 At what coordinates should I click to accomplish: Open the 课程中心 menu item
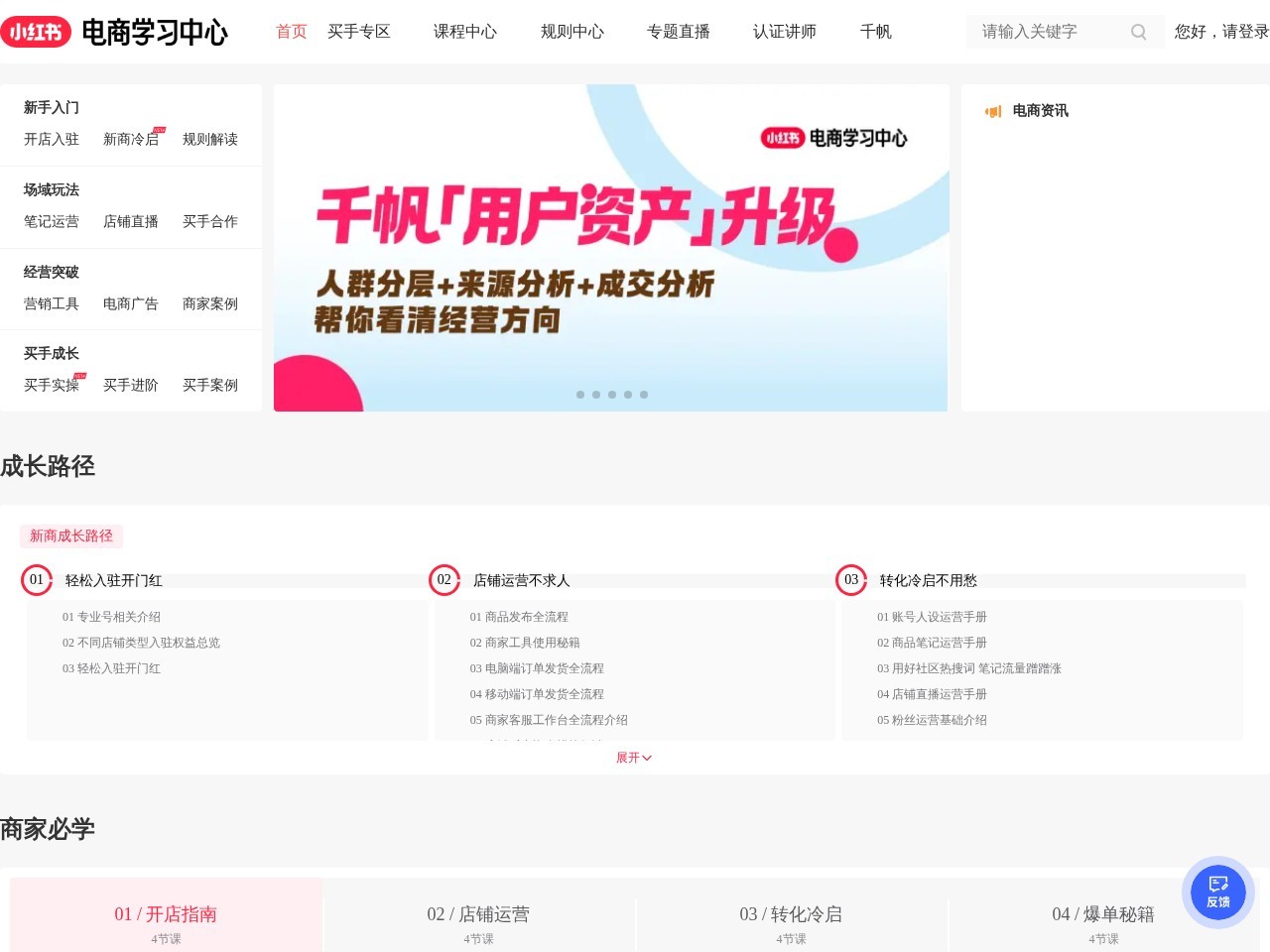click(x=465, y=32)
